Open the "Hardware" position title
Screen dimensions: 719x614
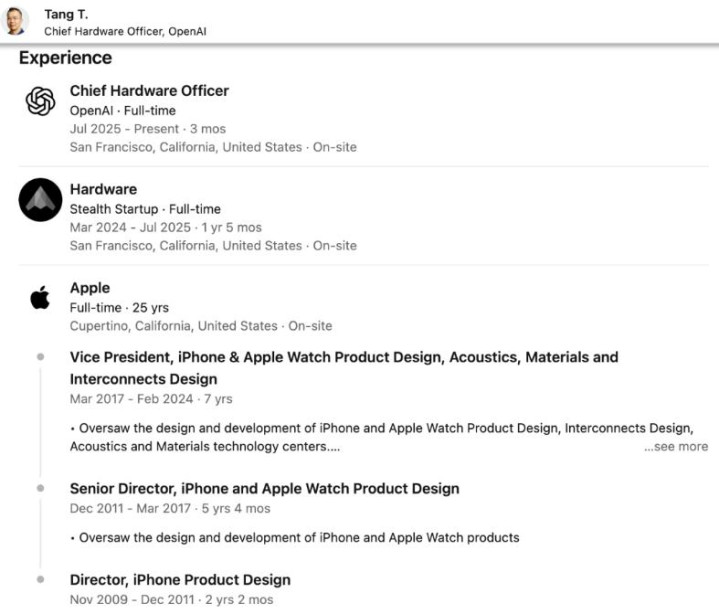[x=103, y=189]
